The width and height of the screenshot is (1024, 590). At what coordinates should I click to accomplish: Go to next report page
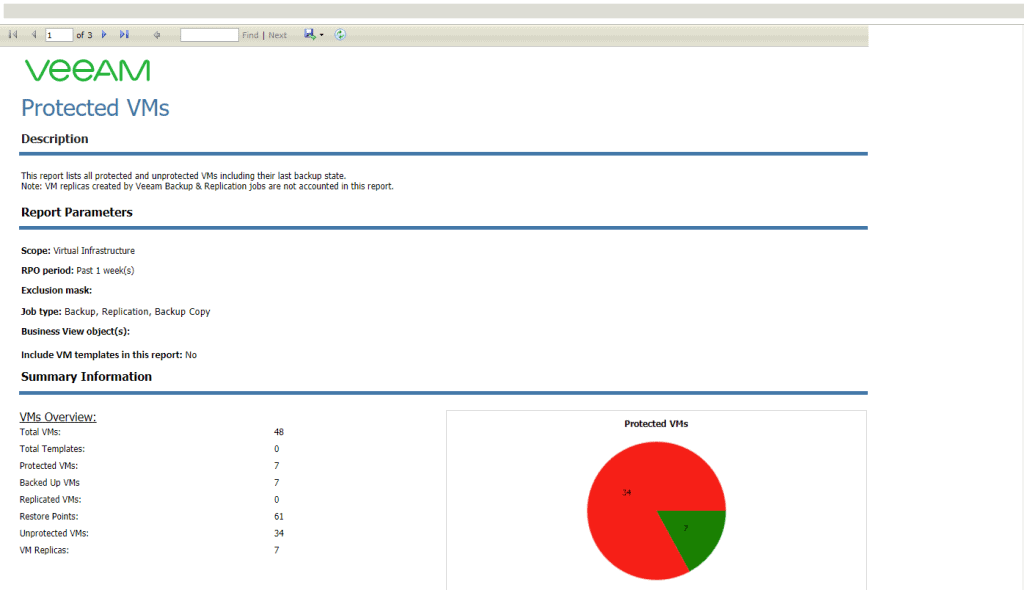[x=104, y=35]
